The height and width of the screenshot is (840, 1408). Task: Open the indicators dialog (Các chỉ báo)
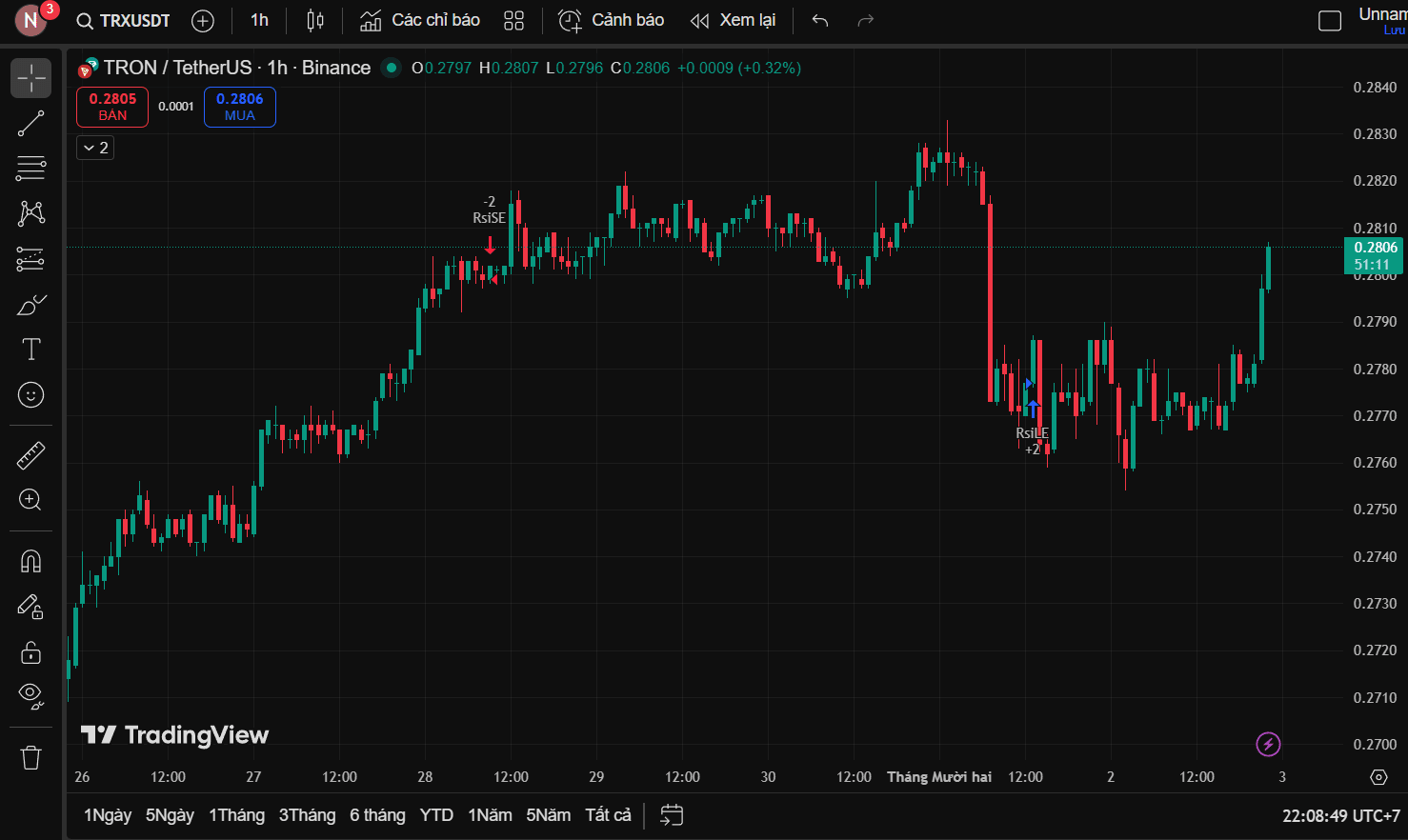tap(420, 21)
